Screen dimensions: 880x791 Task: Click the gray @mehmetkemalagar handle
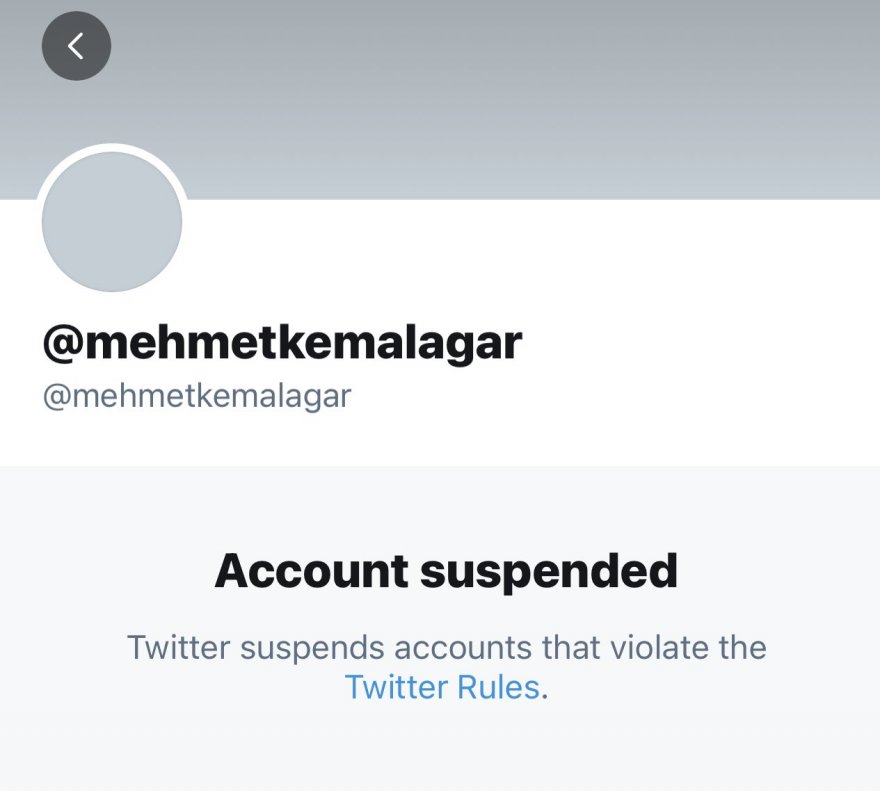197,396
